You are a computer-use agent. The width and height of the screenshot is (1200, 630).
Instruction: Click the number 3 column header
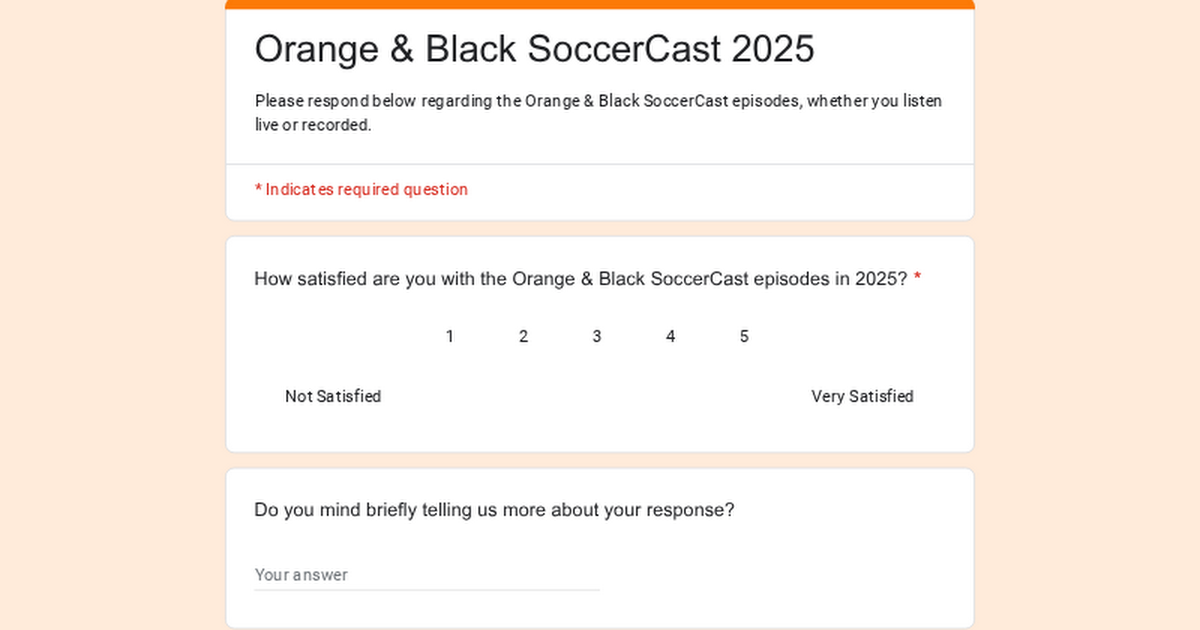pos(597,336)
